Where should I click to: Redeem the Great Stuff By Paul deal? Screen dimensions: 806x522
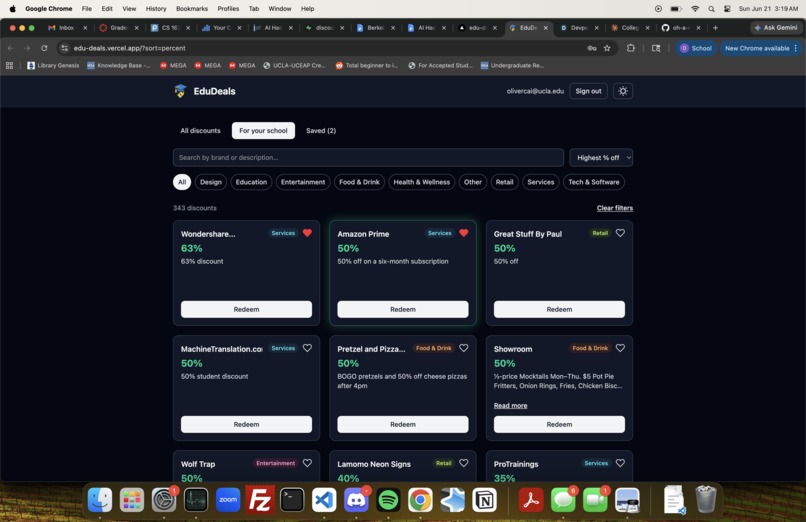click(x=559, y=309)
